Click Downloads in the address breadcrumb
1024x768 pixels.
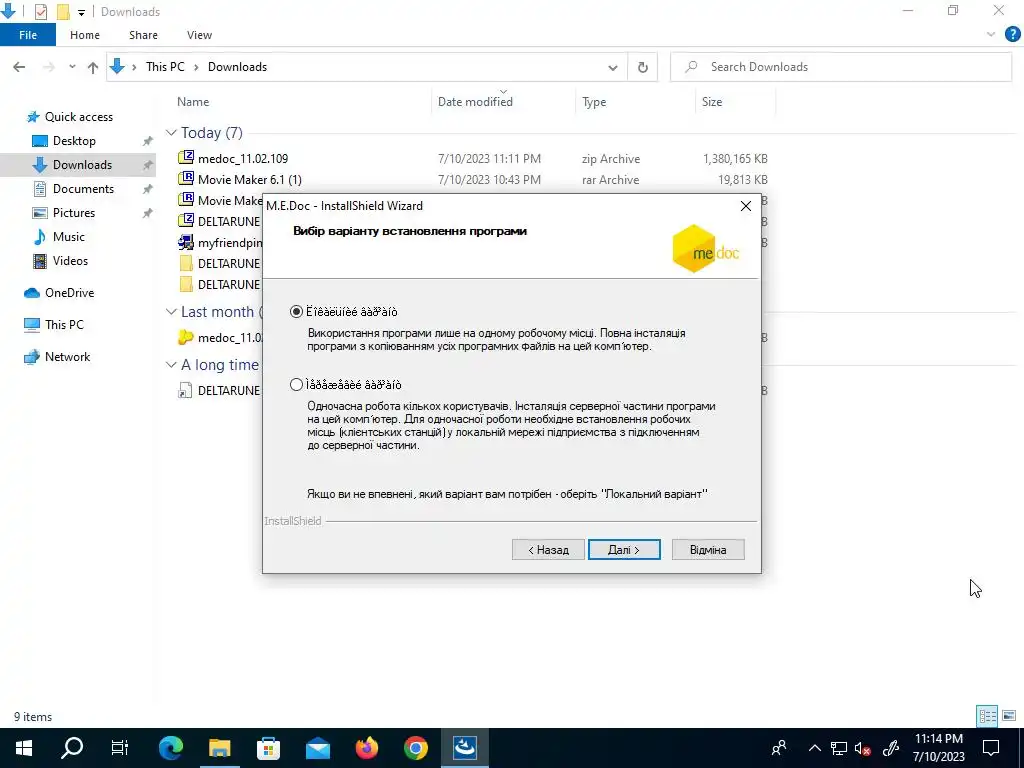pyautogui.click(x=237, y=67)
